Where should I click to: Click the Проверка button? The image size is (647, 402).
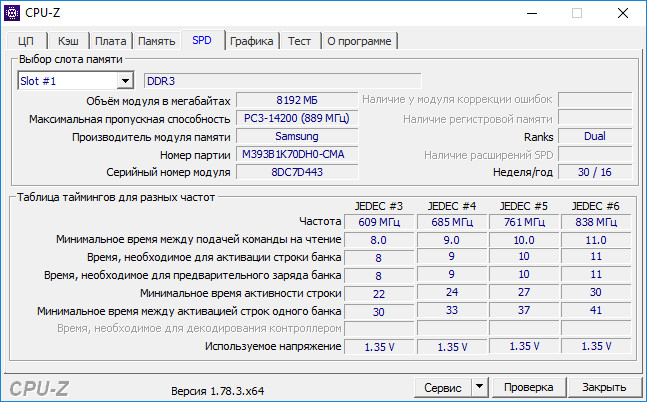528,387
